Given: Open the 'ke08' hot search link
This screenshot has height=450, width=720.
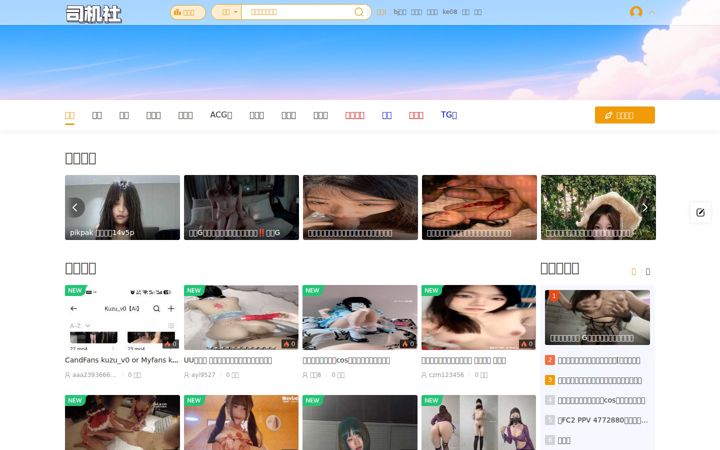Looking at the screenshot, I should click(x=450, y=12).
